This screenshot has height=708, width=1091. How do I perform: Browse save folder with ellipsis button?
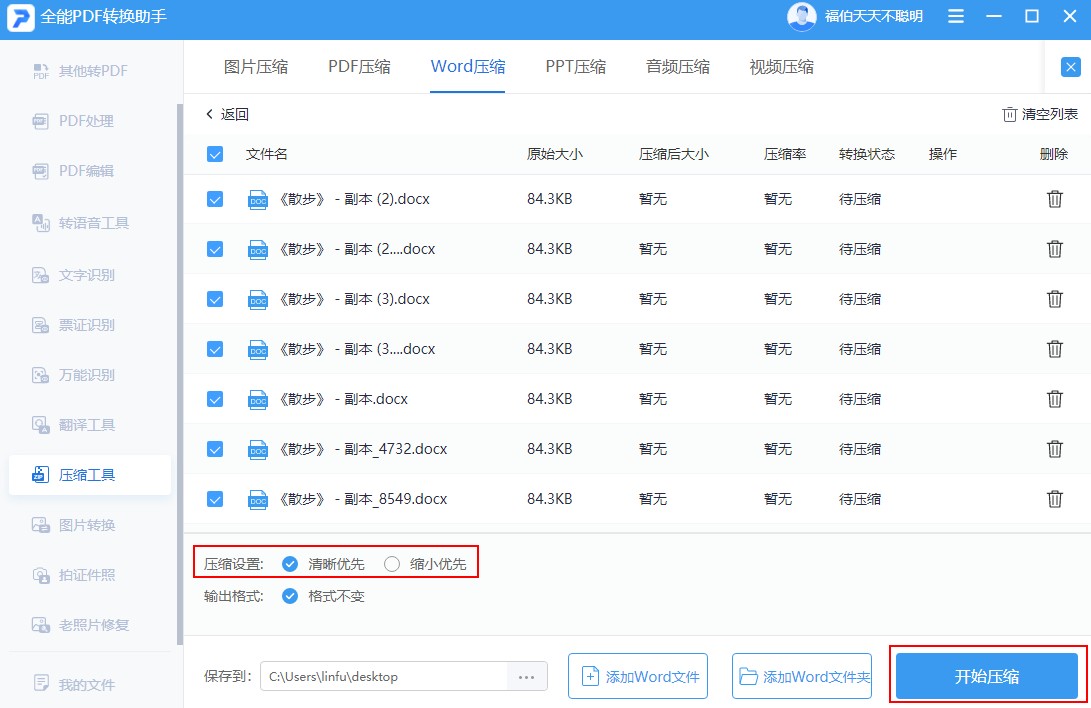pos(527,677)
